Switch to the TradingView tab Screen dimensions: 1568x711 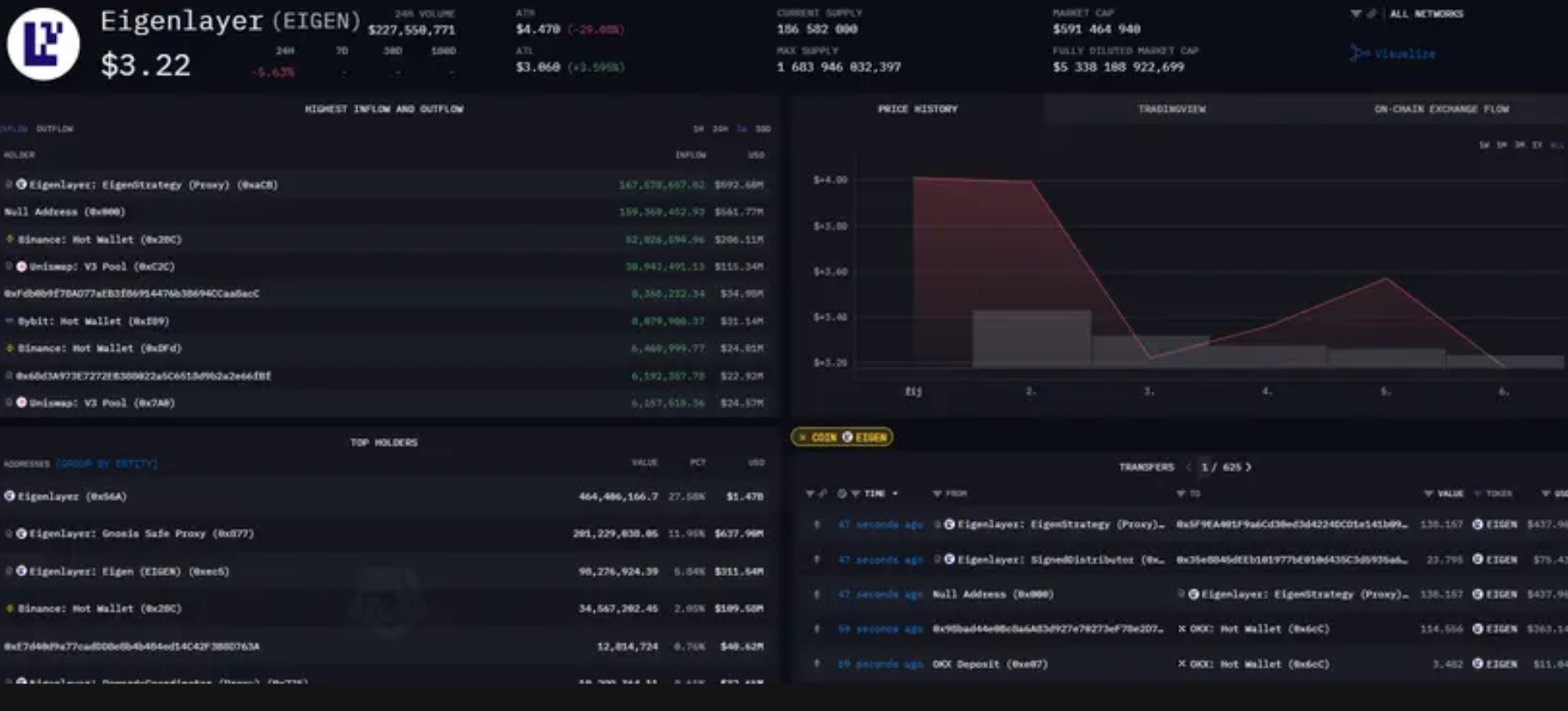(1171, 109)
